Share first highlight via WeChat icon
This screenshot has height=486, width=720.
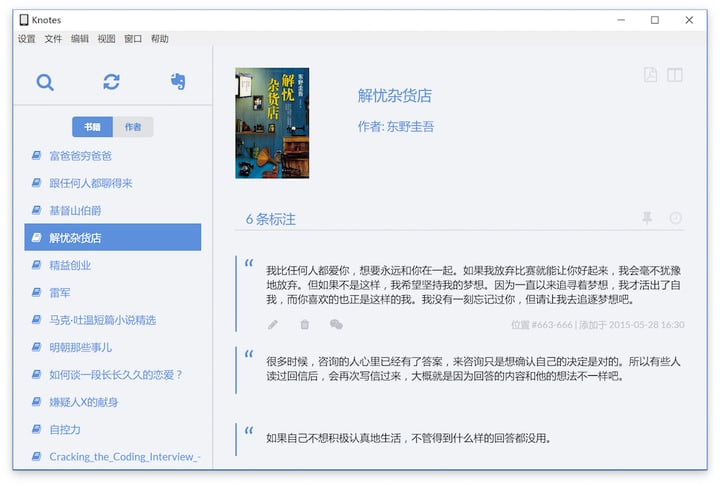pyautogui.click(x=336, y=325)
